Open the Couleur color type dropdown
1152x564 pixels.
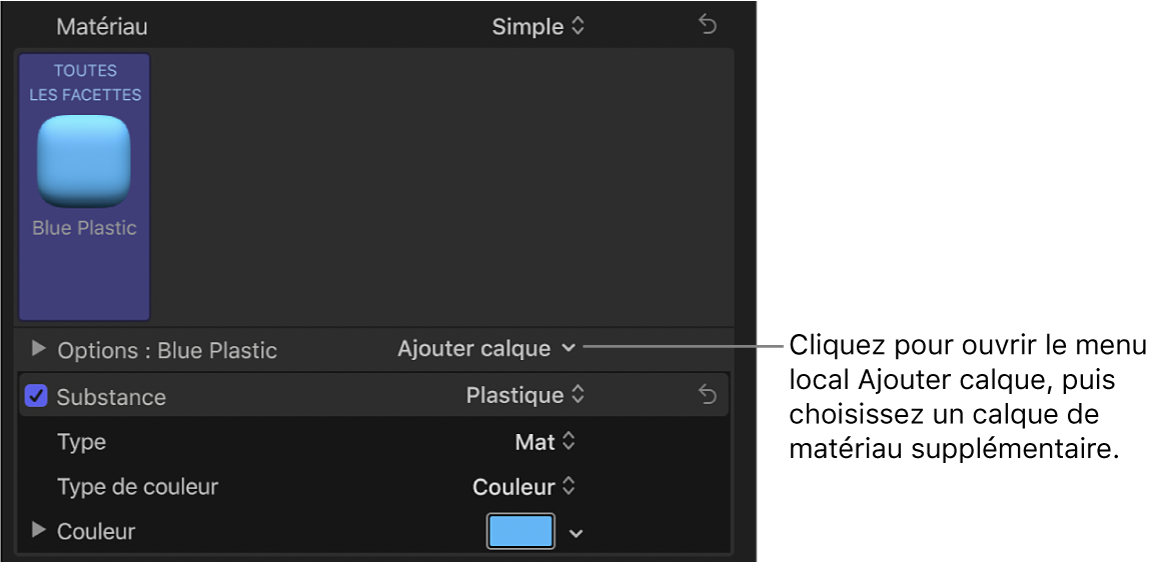(x=524, y=487)
